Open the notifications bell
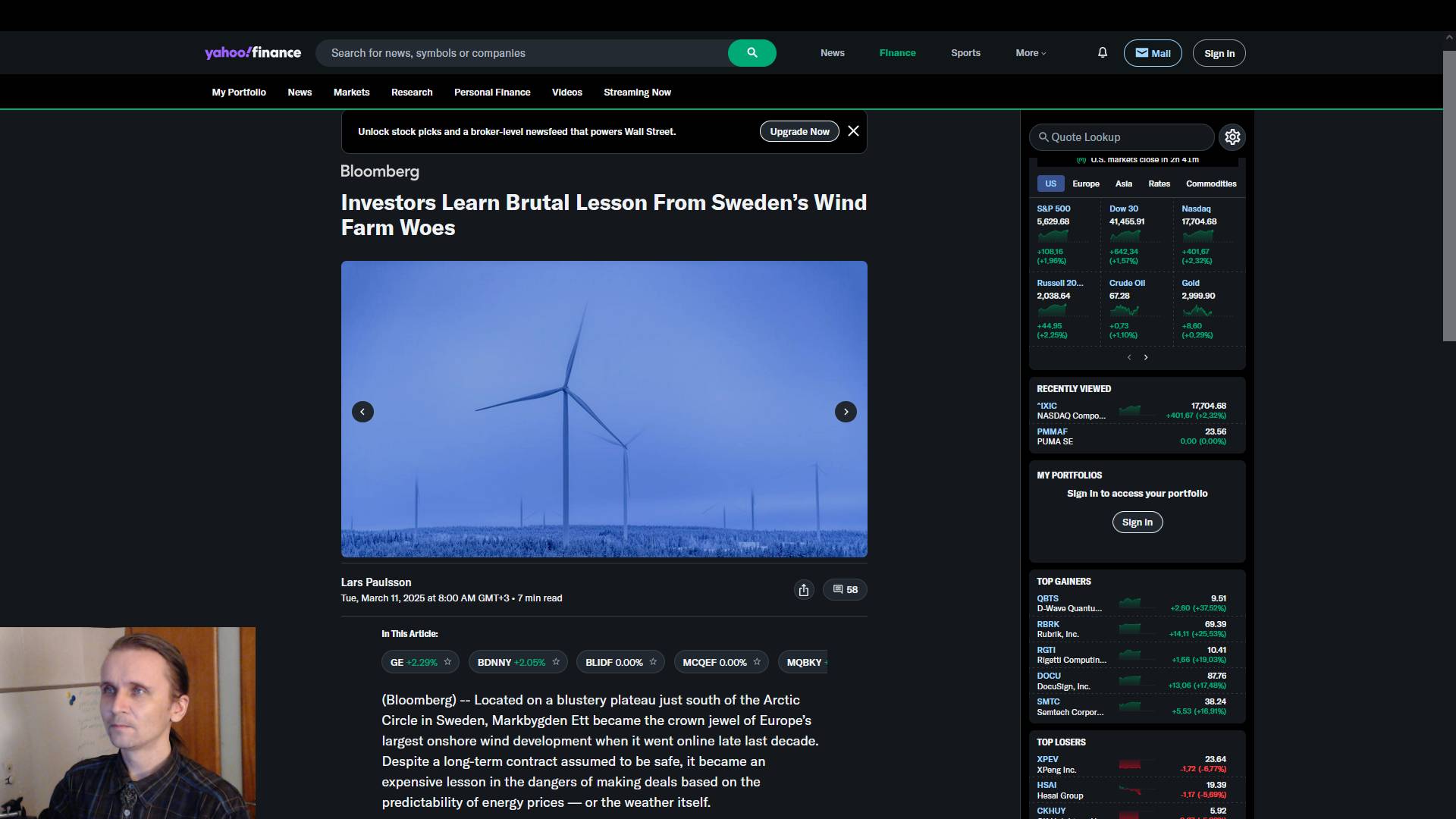 pyautogui.click(x=1103, y=53)
